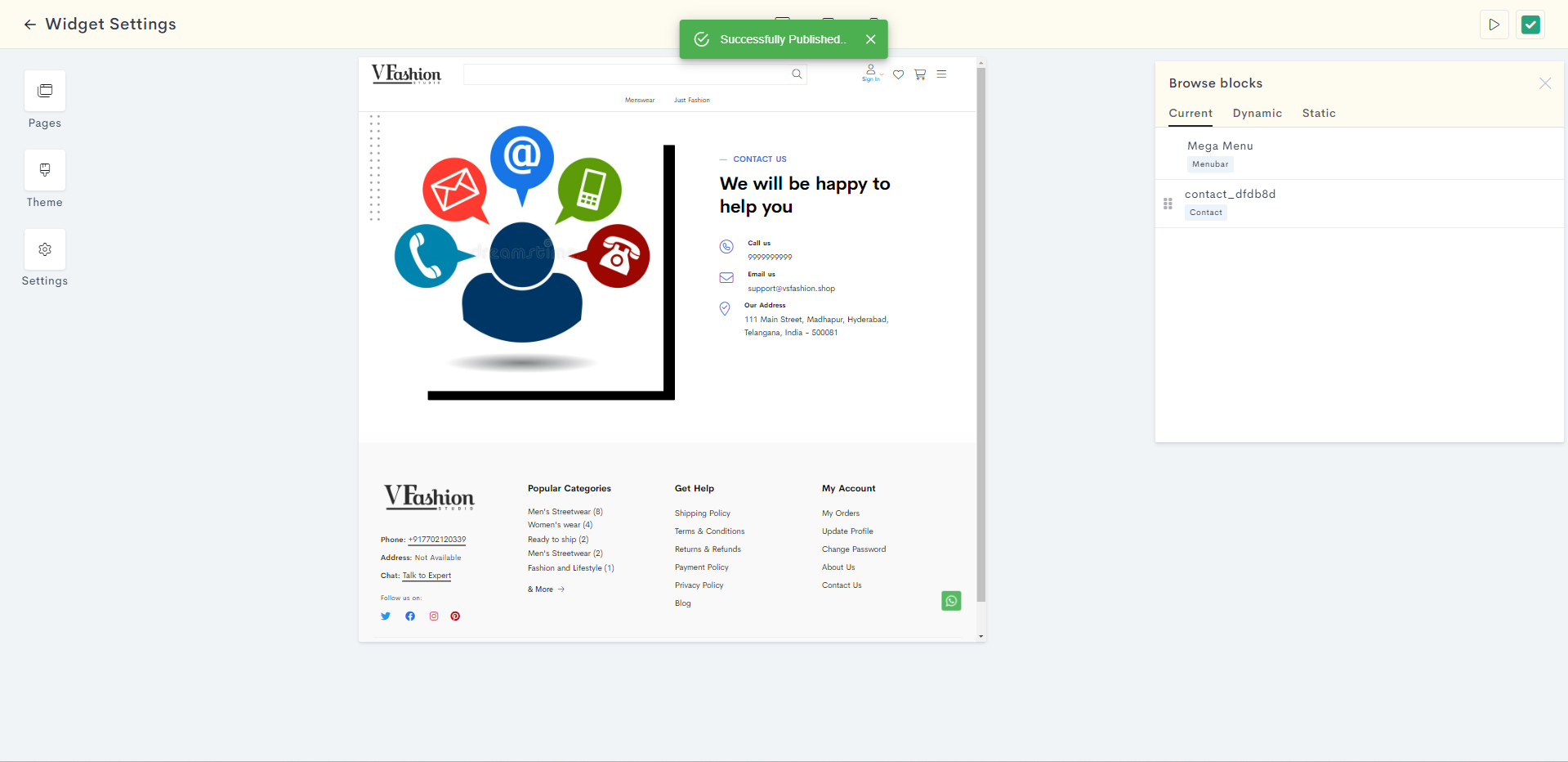Viewport: 1568px width, 762px height.
Task: Dismiss the Successfully Published notification
Action: 870,39
